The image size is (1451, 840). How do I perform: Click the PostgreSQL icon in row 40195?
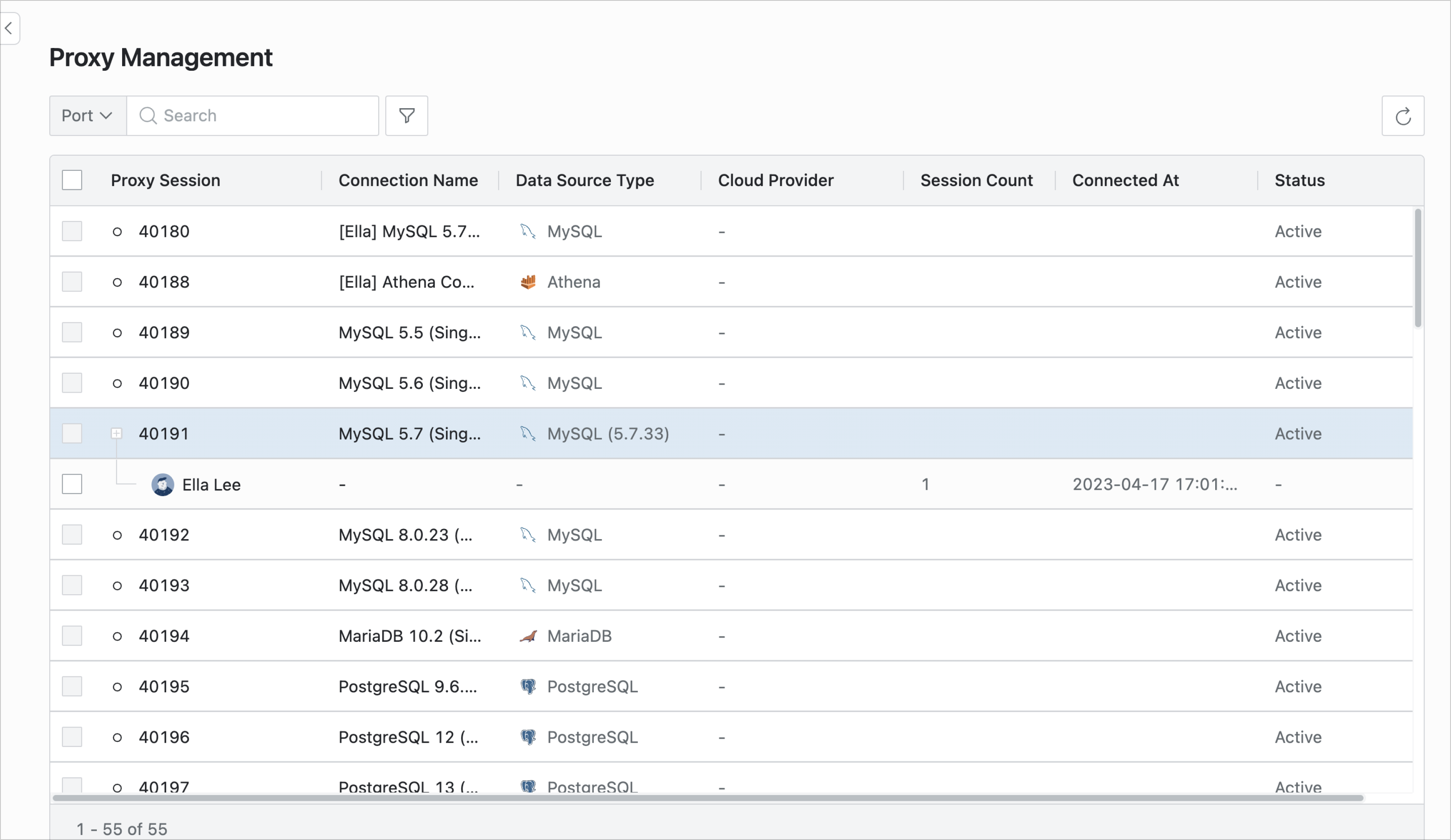528,686
